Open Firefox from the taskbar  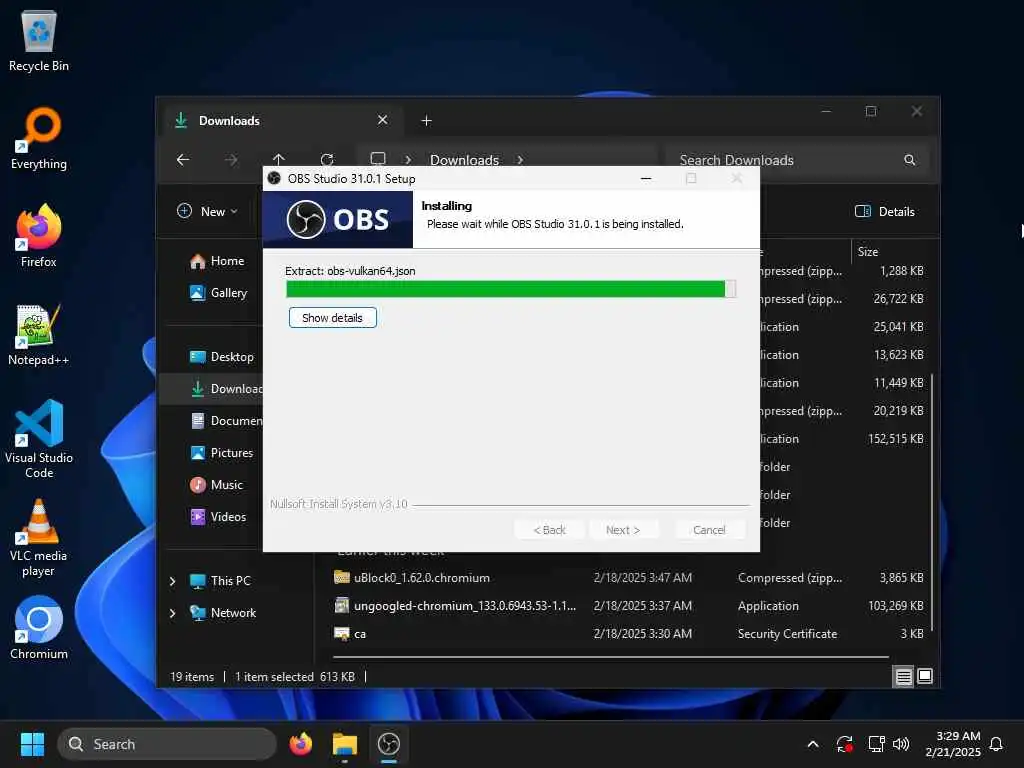point(300,744)
